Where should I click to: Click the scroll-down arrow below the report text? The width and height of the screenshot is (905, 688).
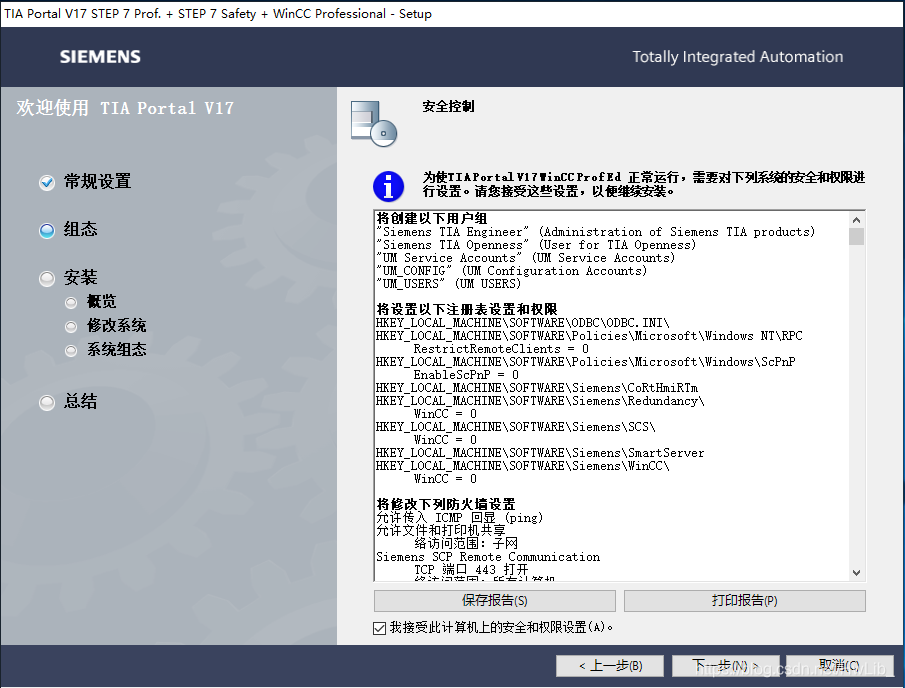(855, 572)
